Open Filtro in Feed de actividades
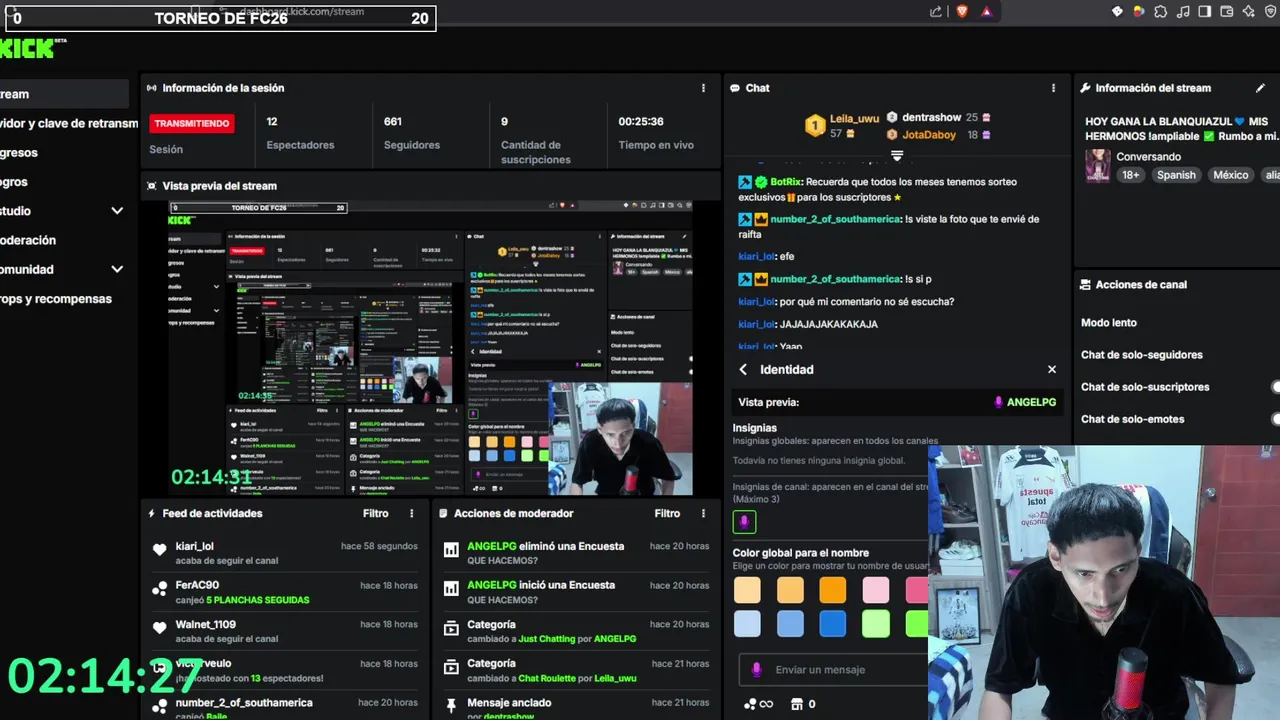 (x=375, y=513)
